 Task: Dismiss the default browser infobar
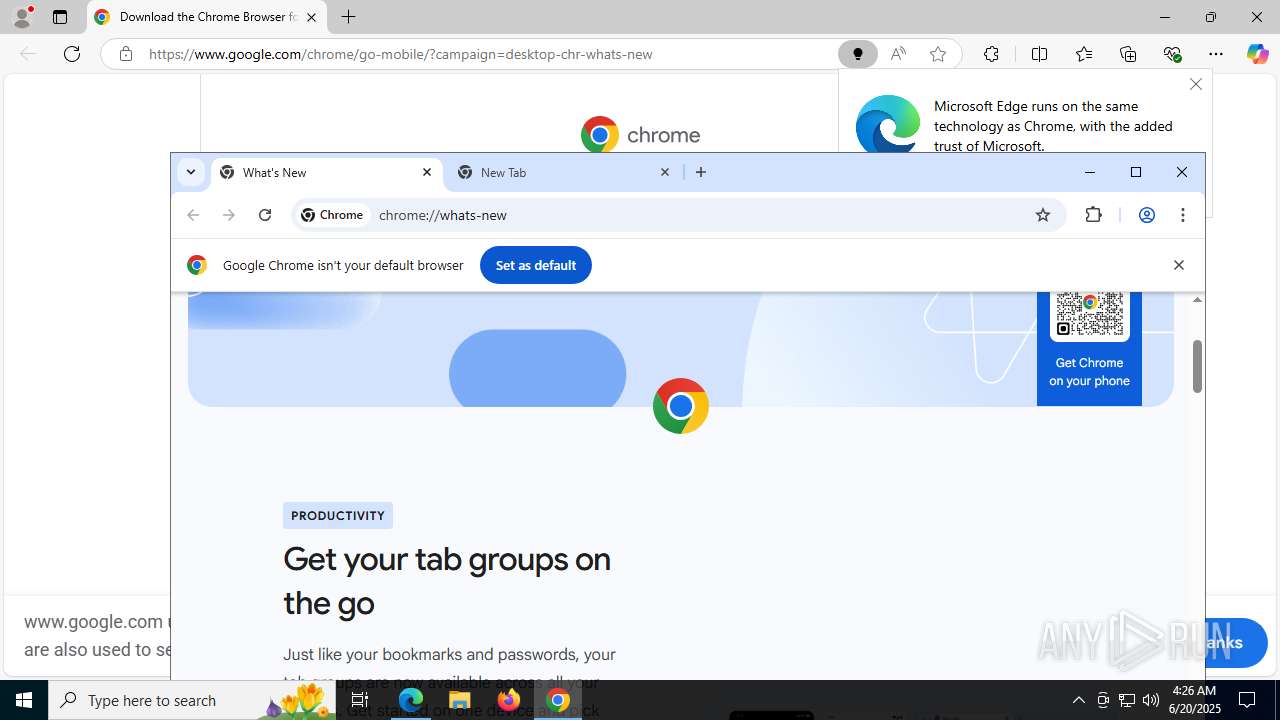point(1179,265)
